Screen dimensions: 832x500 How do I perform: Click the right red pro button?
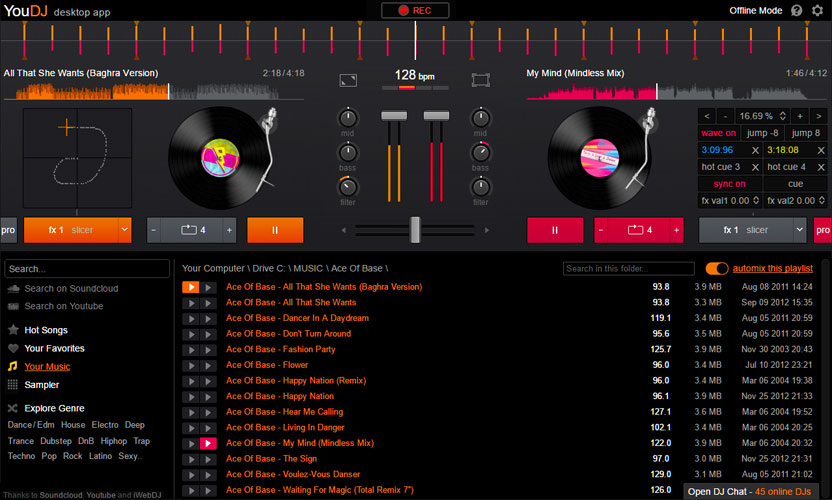822,230
